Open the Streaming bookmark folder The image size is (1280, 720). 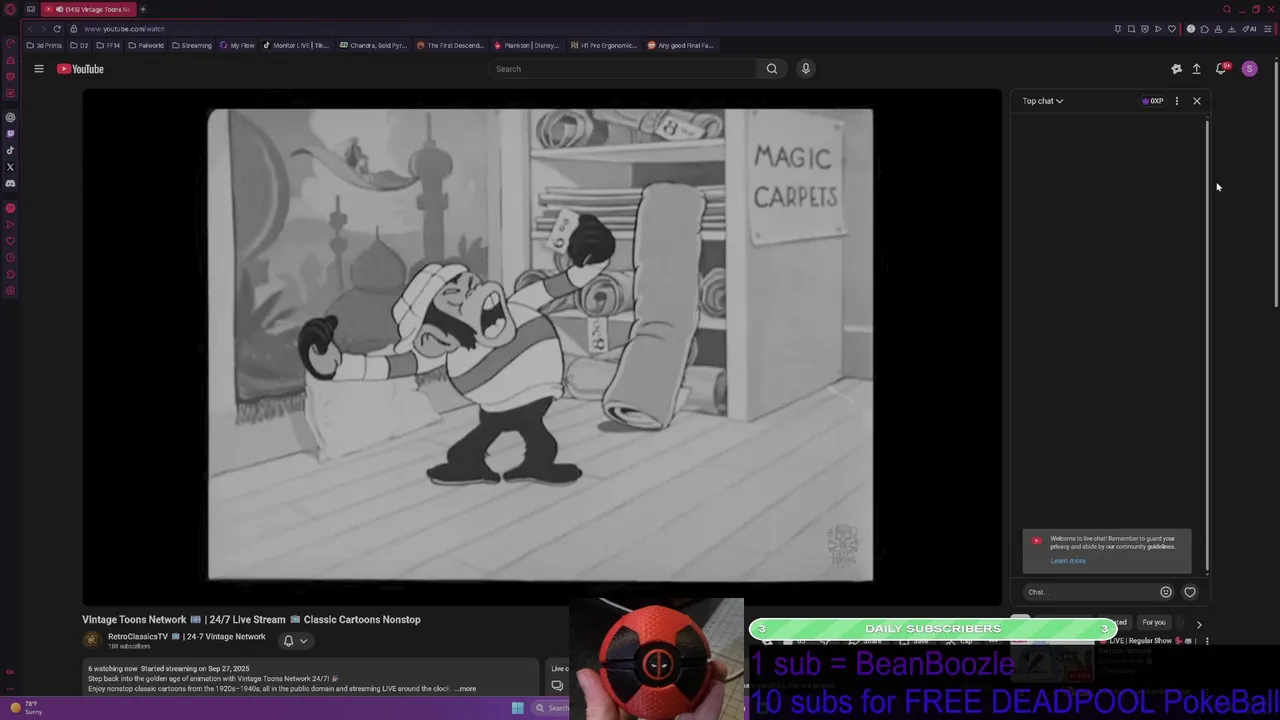(192, 45)
